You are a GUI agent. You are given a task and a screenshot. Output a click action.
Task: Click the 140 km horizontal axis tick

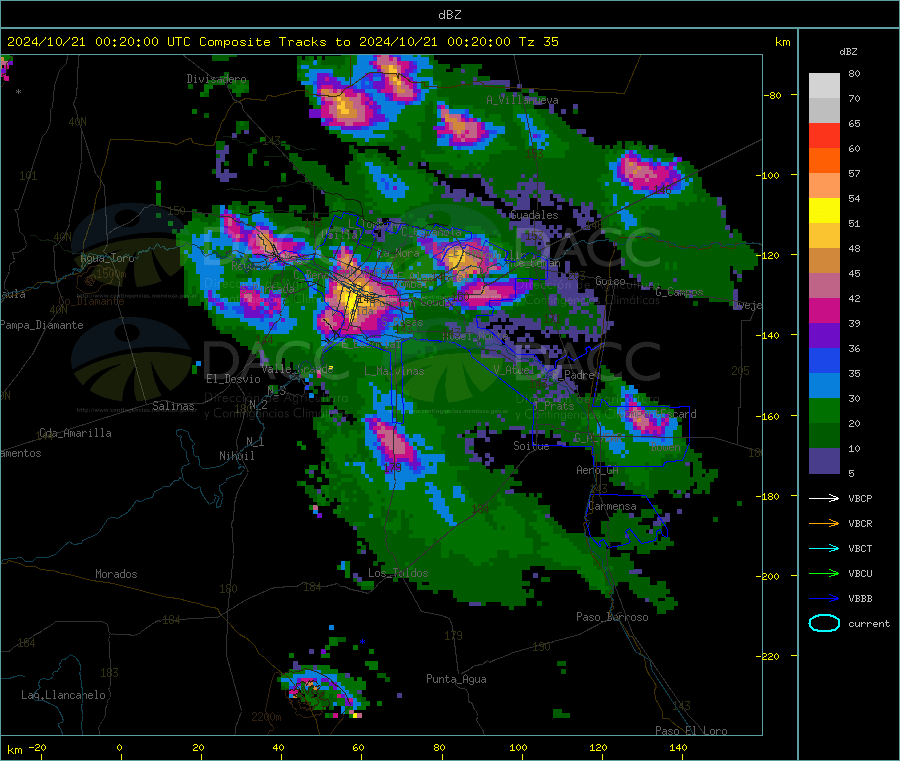678,748
